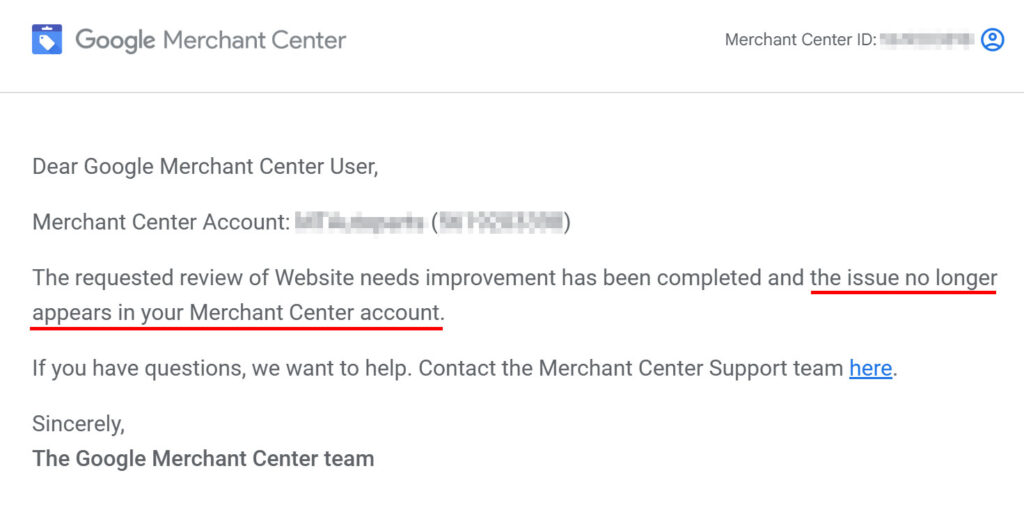Follow the "here" support link
The height and width of the screenshot is (505, 1024).
[x=870, y=368]
